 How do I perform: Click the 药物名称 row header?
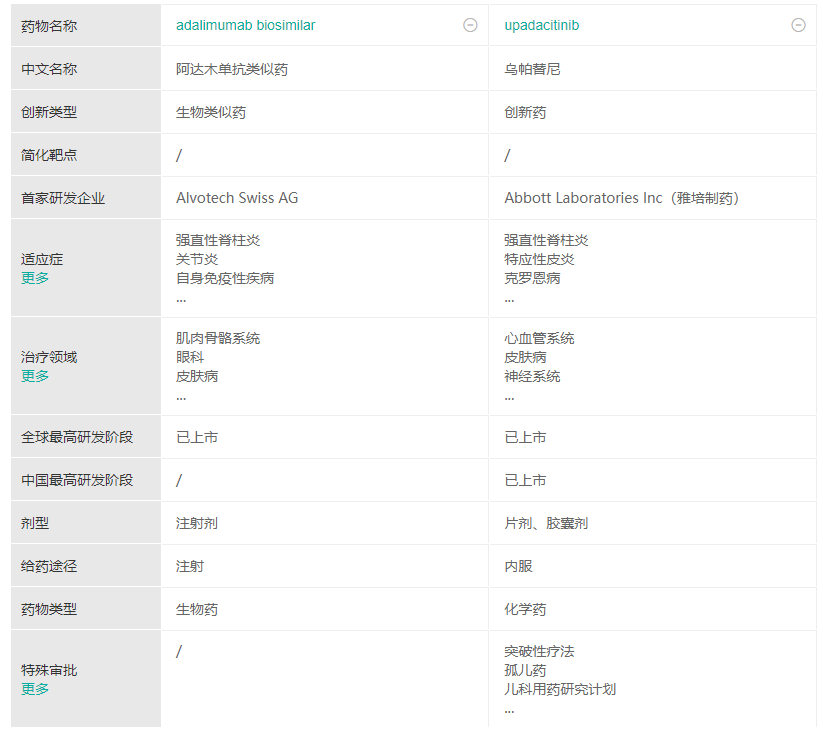49,26
